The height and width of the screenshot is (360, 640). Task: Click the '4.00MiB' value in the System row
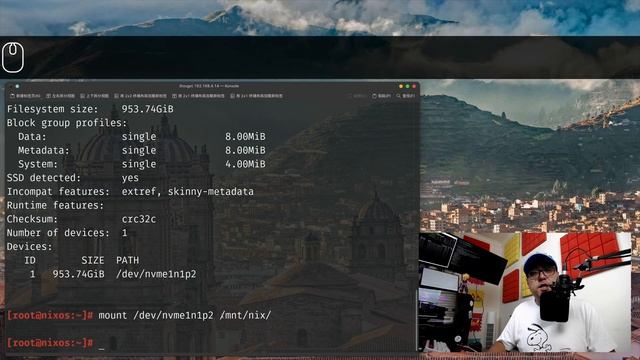(245, 164)
